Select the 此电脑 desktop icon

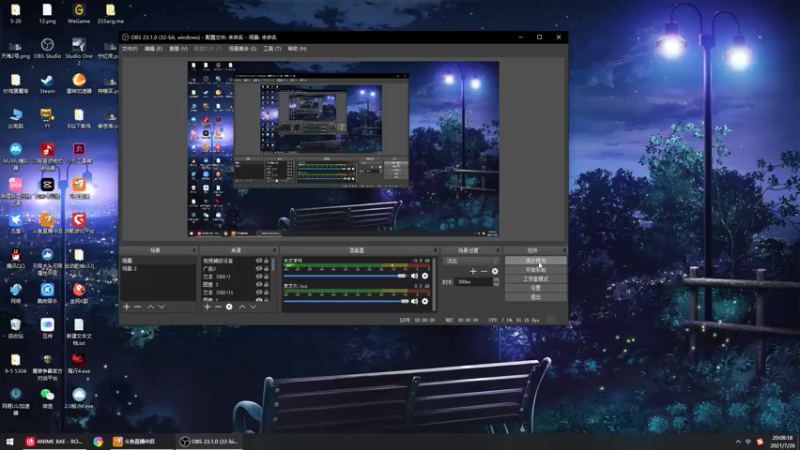[x=16, y=118]
